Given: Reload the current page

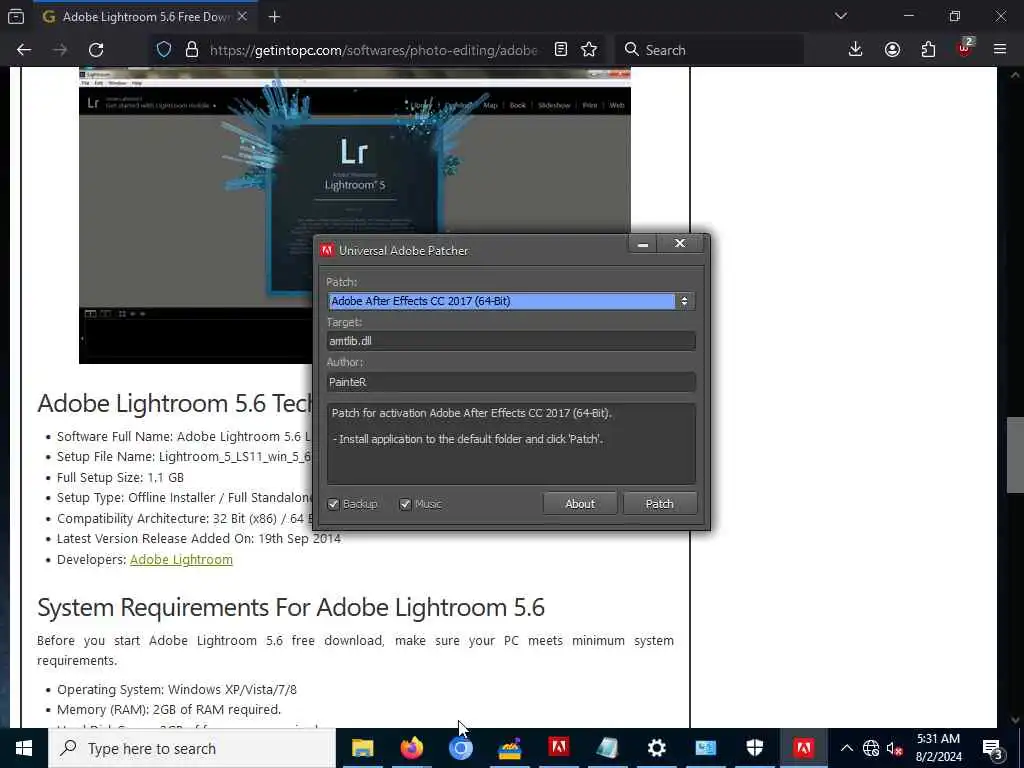Looking at the screenshot, I should [x=96, y=50].
